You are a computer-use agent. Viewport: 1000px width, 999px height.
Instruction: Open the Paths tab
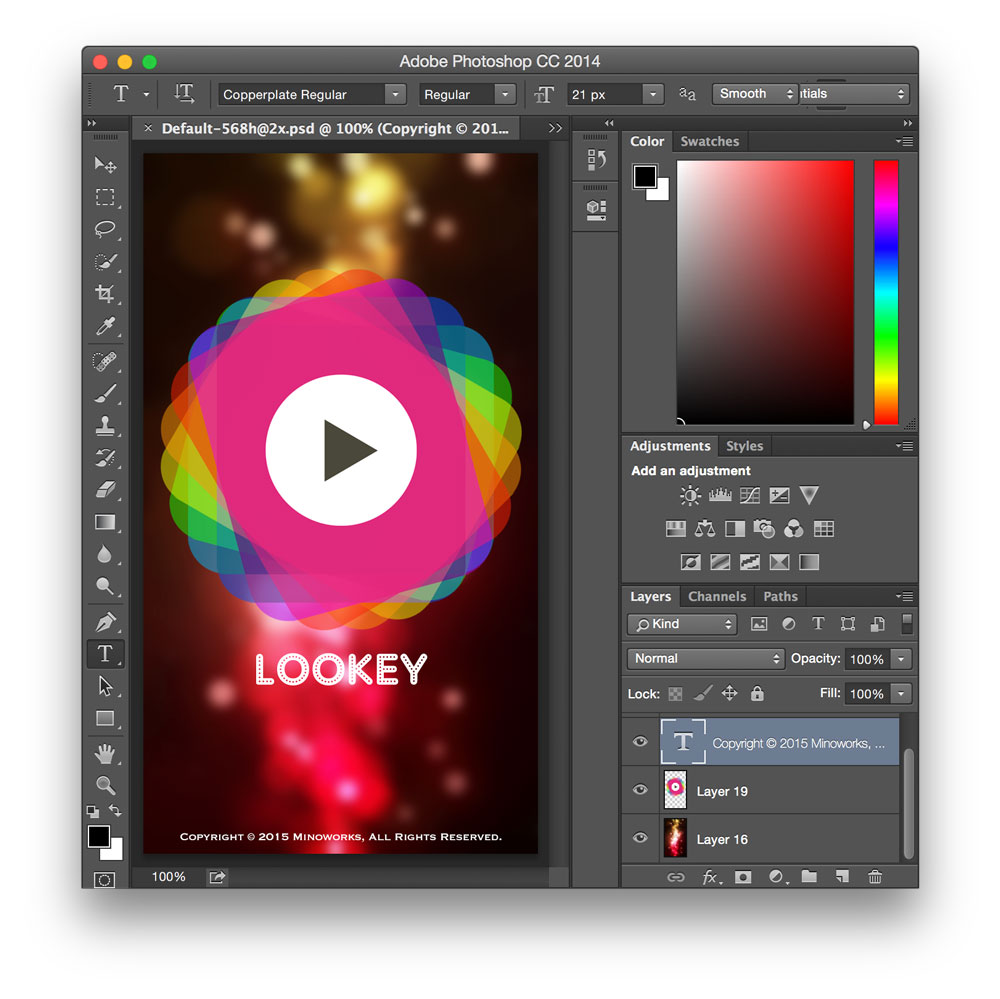pyautogui.click(x=780, y=597)
